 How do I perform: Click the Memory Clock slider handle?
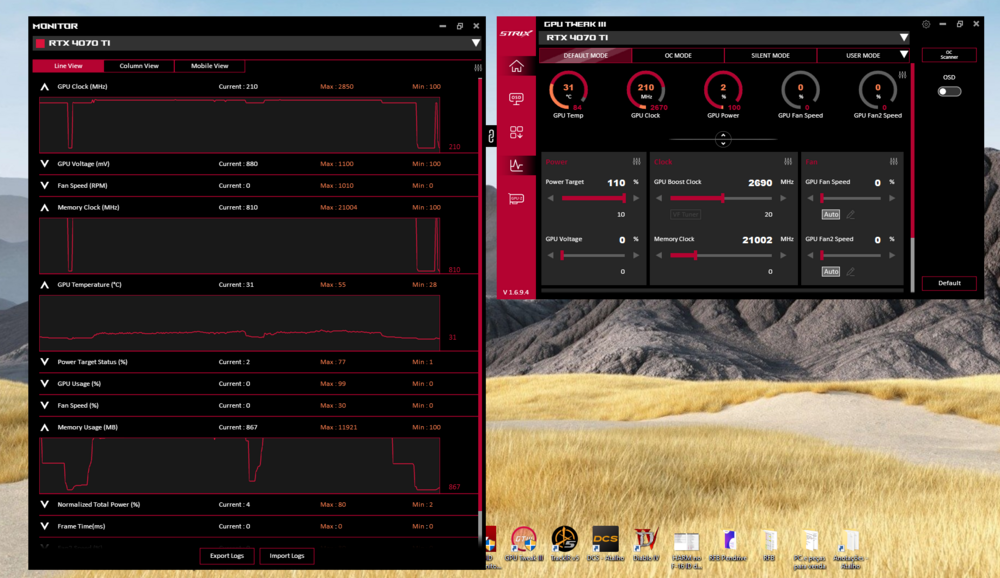tap(695, 255)
